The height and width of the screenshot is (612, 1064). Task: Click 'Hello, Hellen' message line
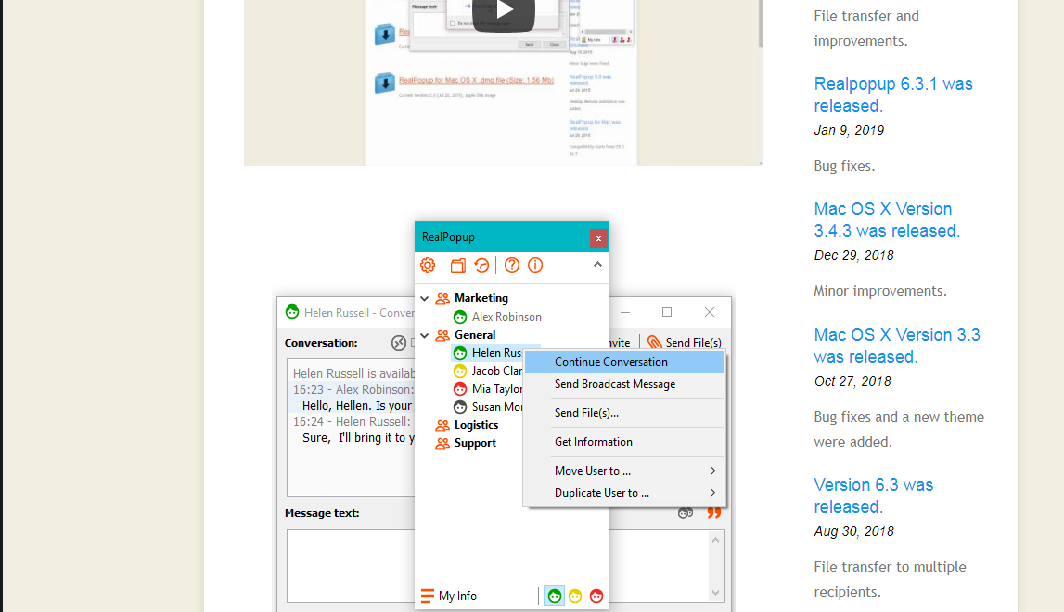357,406
